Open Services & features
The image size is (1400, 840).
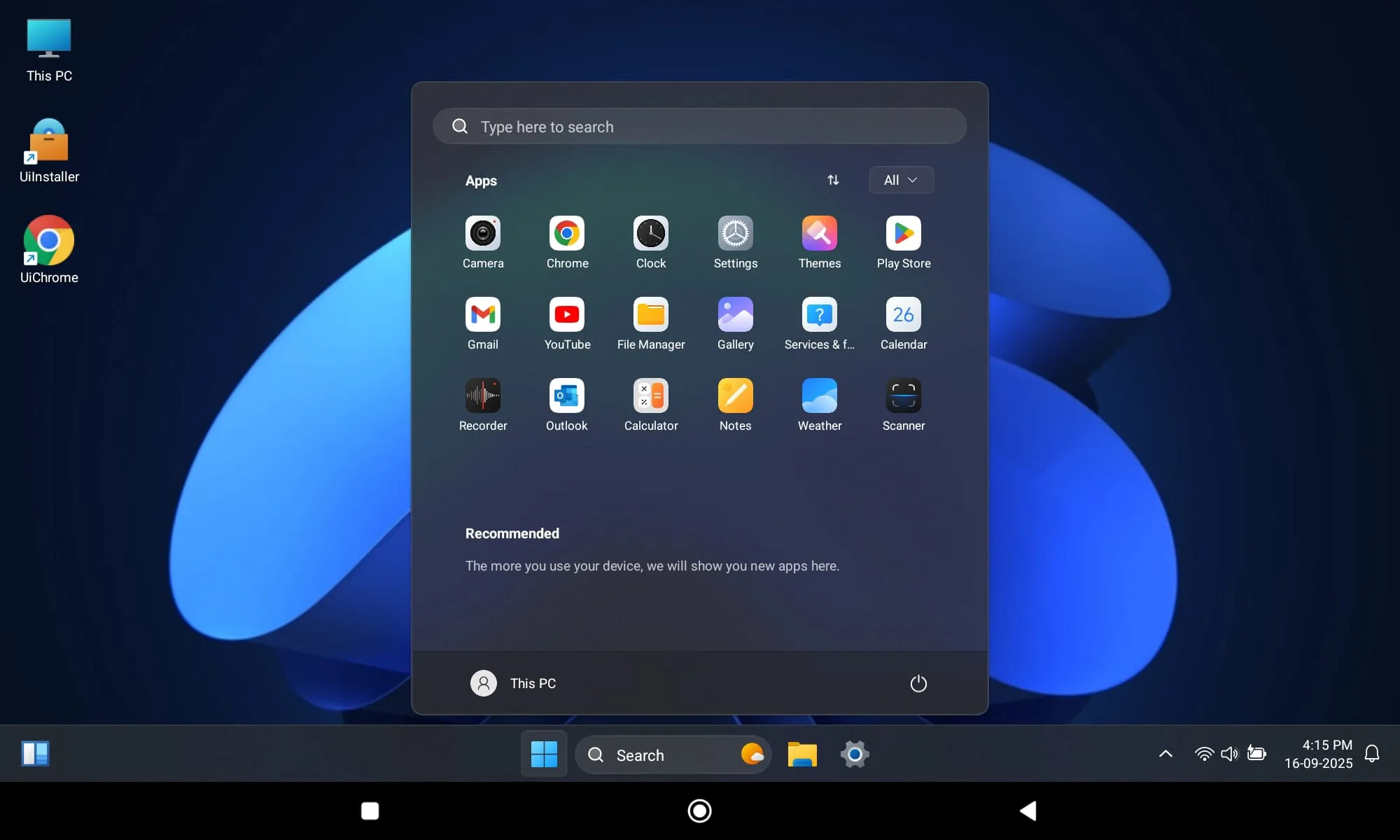tap(819, 315)
